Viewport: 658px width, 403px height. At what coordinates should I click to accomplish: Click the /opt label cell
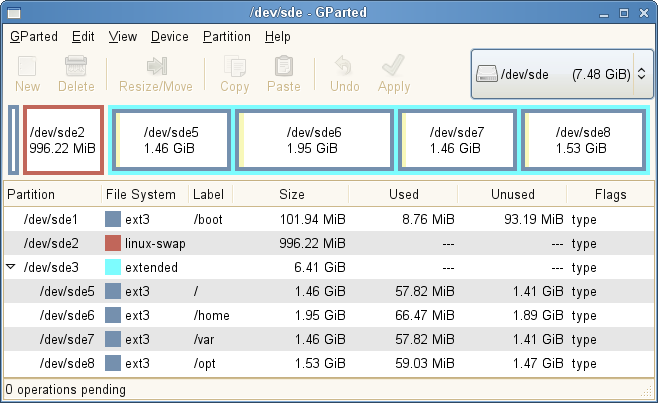[x=204, y=364]
